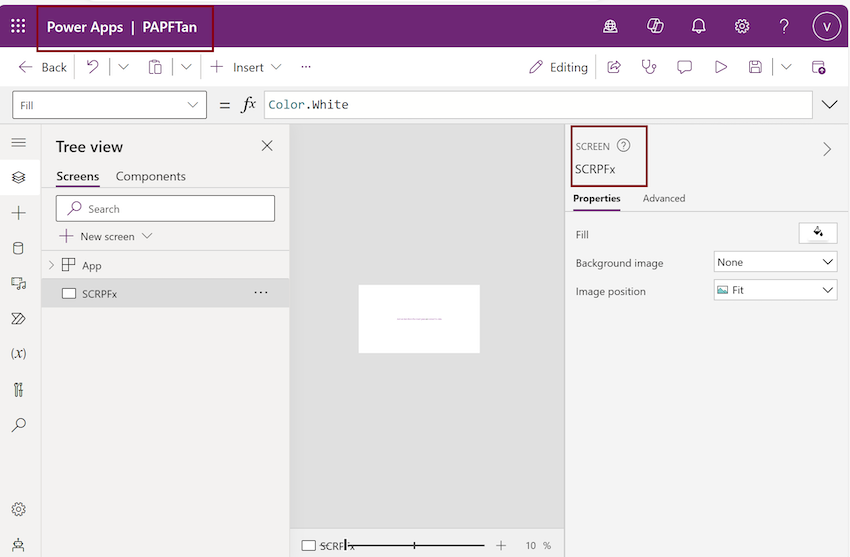Preview the app with the play icon
The width and height of the screenshot is (850, 557).
[x=720, y=67]
